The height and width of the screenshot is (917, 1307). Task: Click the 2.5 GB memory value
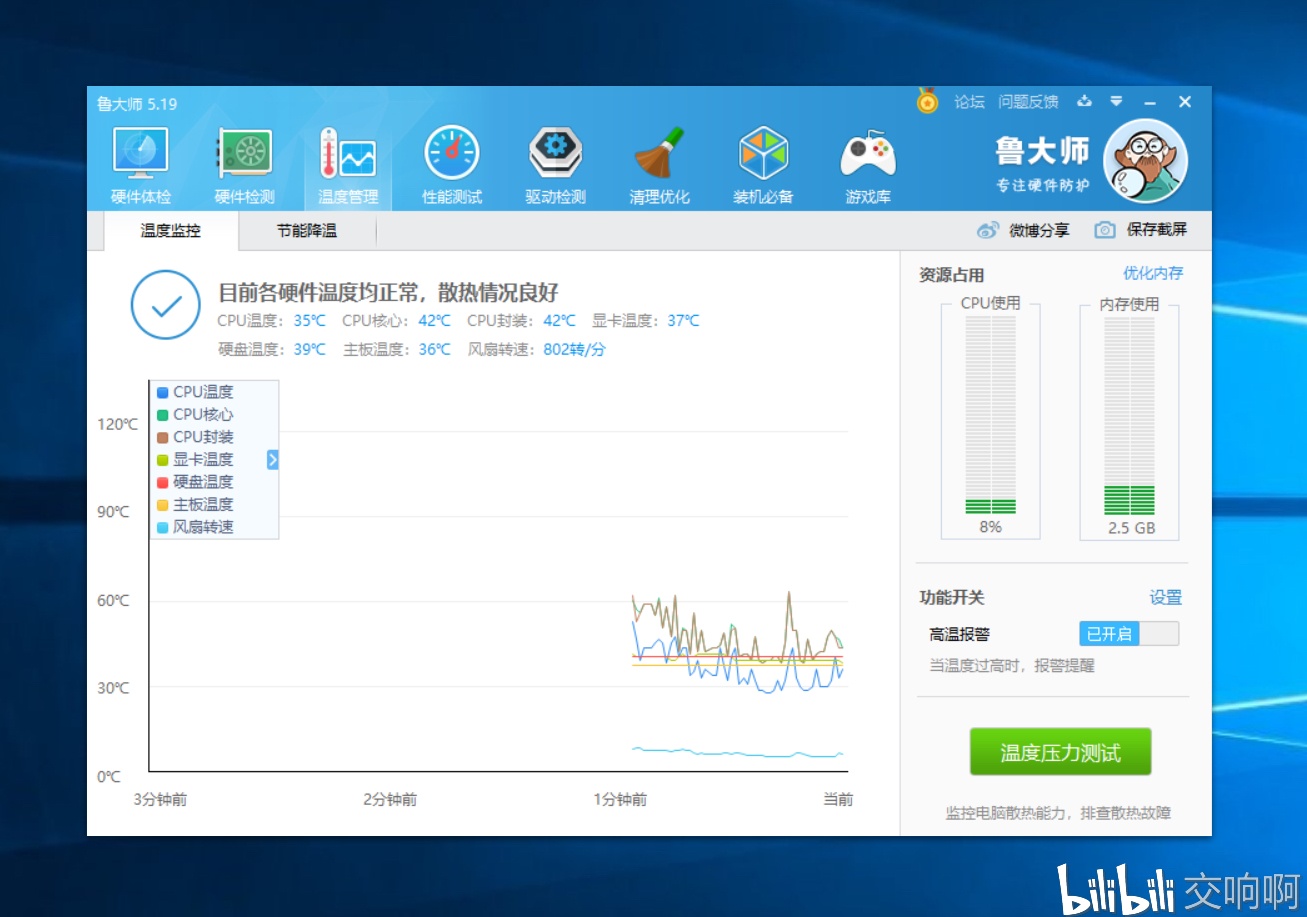tap(1131, 528)
